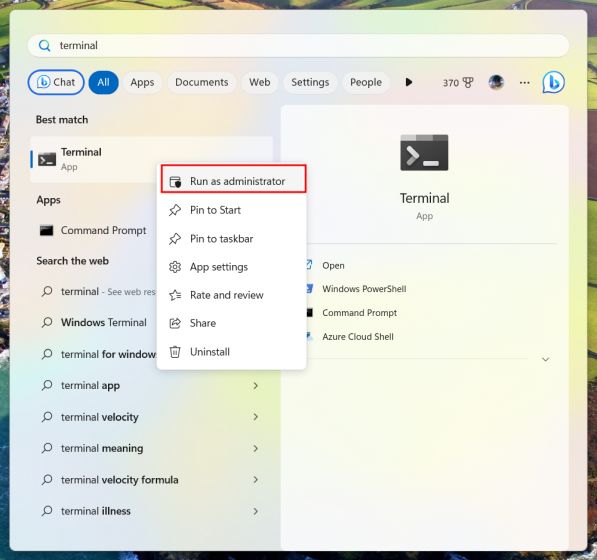
Task: Click Windows PowerShell in preview pane
Action: point(364,289)
